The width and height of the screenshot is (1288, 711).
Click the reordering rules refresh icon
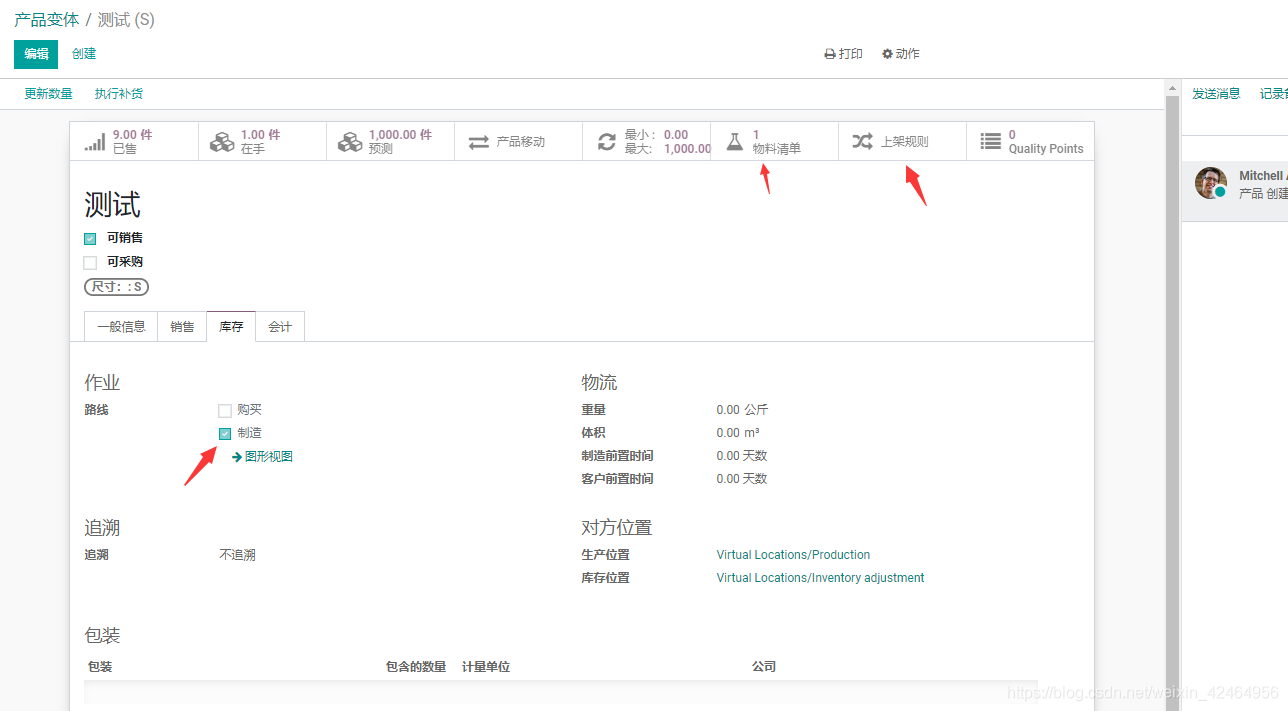pyautogui.click(x=607, y=142)
